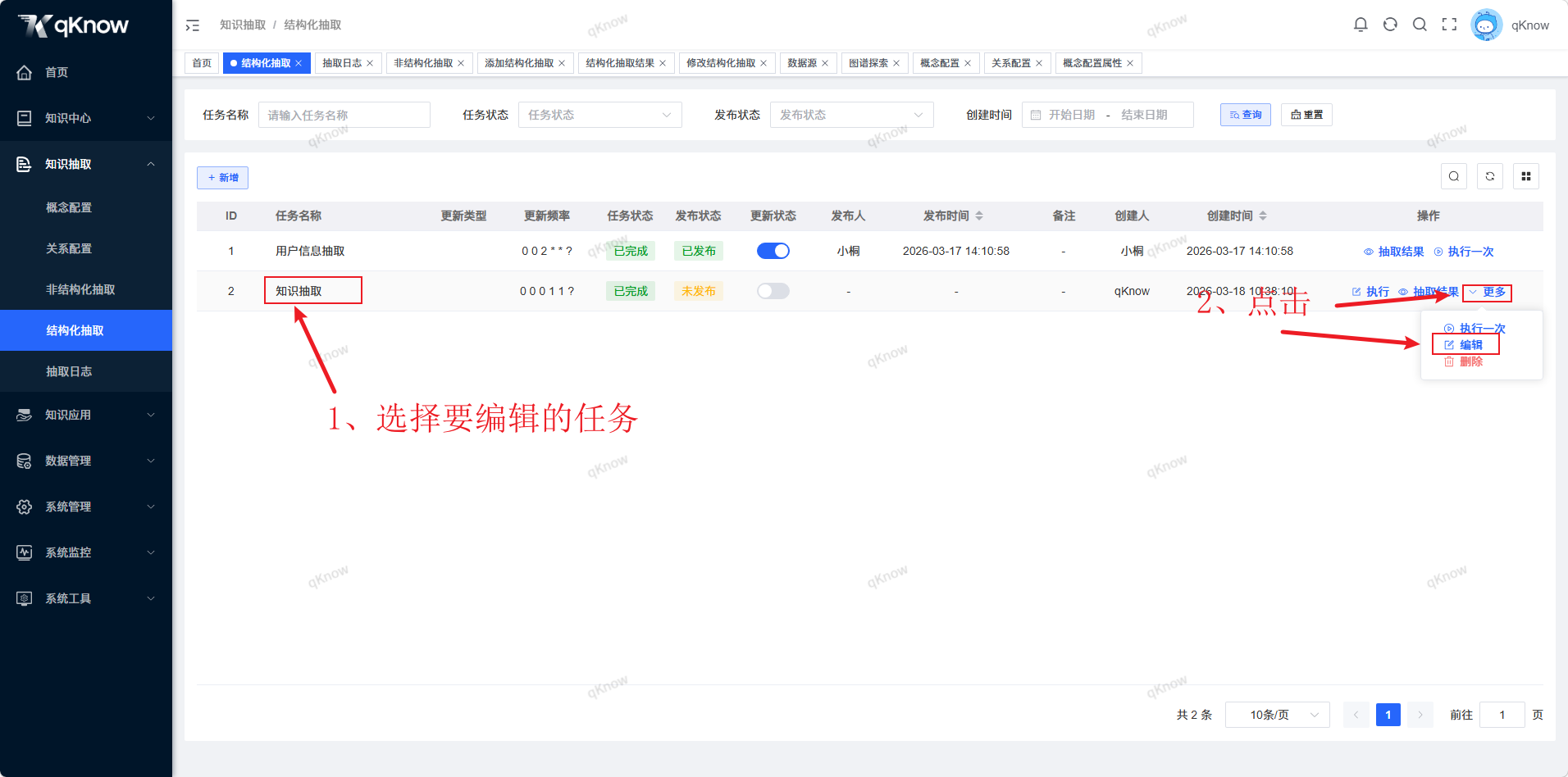Expand the 系统工具 sidebar menu
This screenshot has height=777, width=1568.
[x=86, y=598]
